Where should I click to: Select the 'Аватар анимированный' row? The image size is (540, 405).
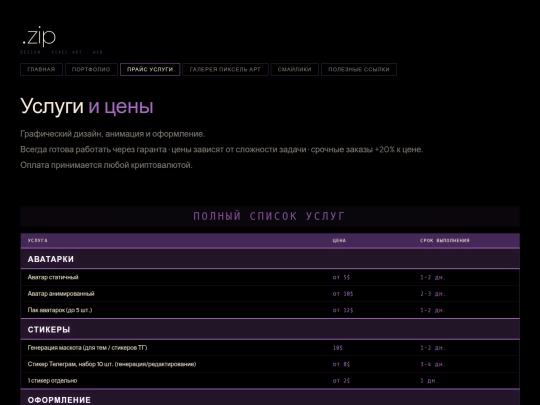(270, 294)
